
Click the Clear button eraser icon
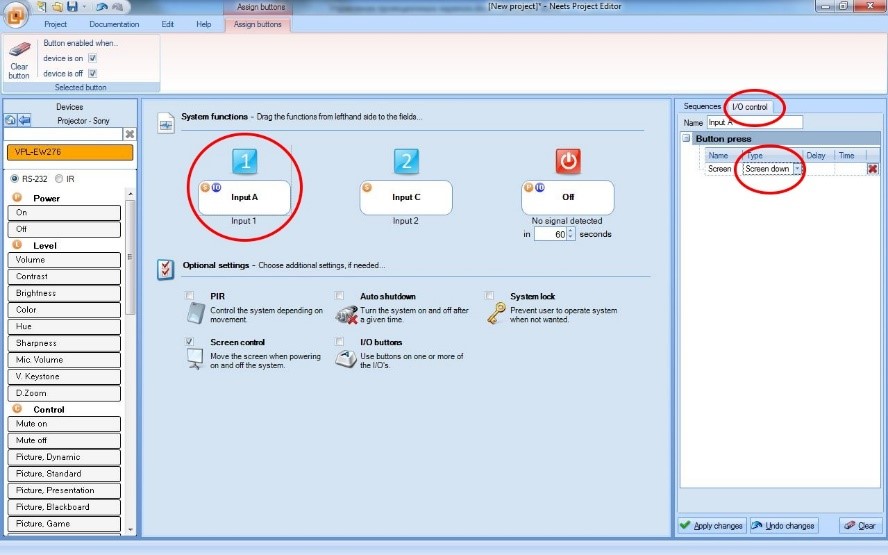tap(19, 52)
